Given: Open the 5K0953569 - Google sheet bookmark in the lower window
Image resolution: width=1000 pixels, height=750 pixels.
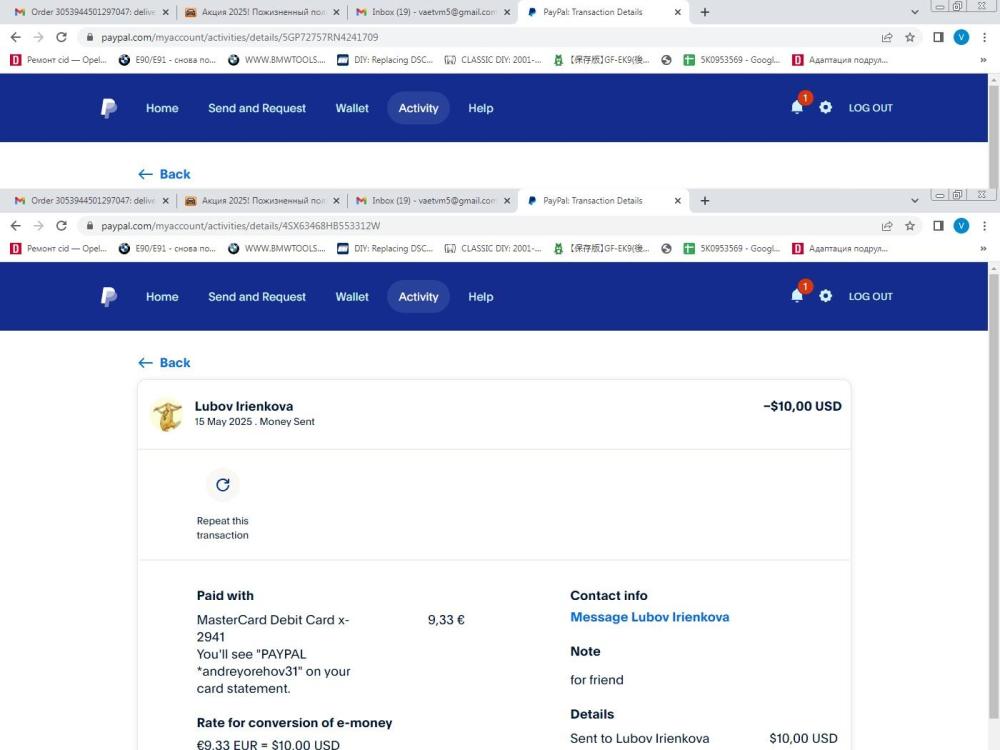Looking at the screenshot, I should [x=732, y=248].
